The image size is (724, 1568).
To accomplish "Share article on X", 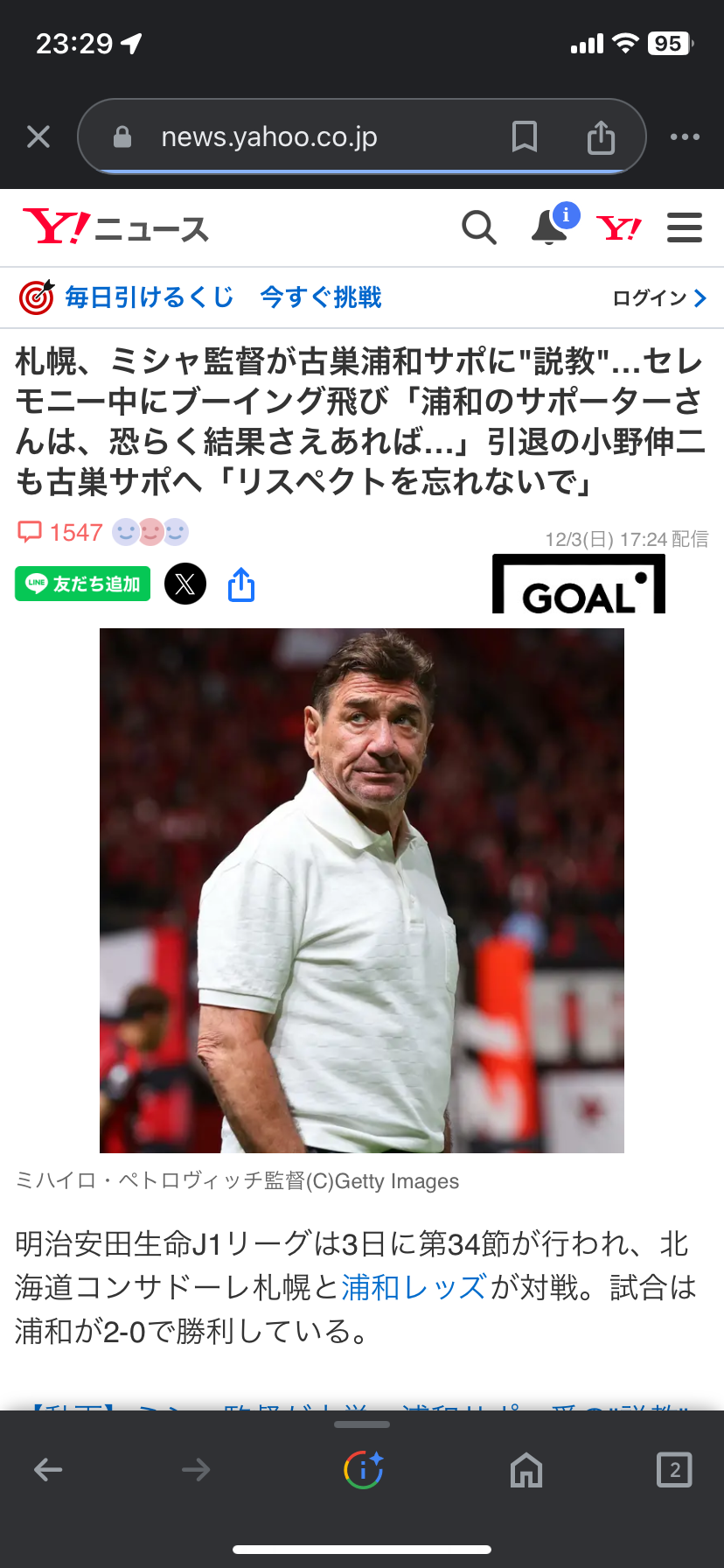I will pos(185,584).
